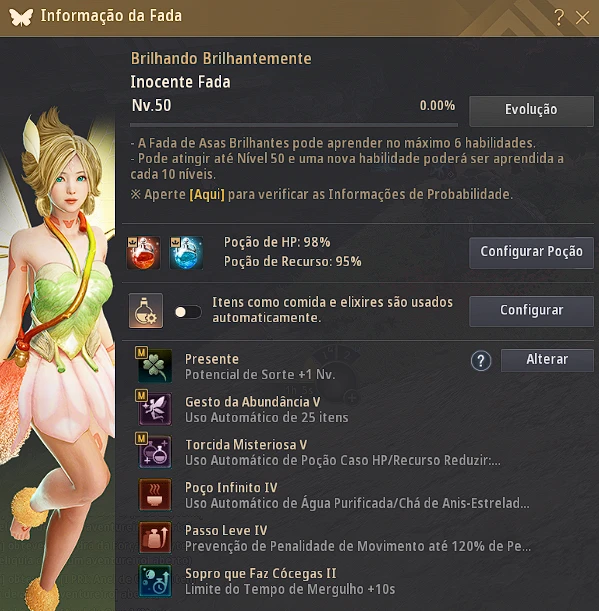Open the help question mark in title bar
The height and width of the screenshot is (611, 599).
click(558, 17)
